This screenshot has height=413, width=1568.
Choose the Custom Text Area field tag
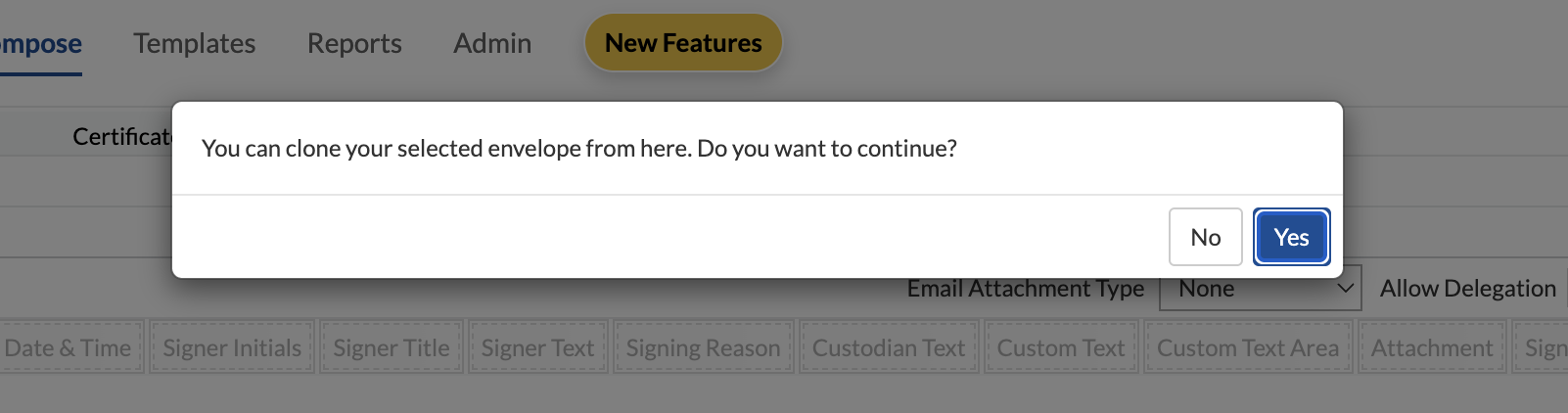1248,348
